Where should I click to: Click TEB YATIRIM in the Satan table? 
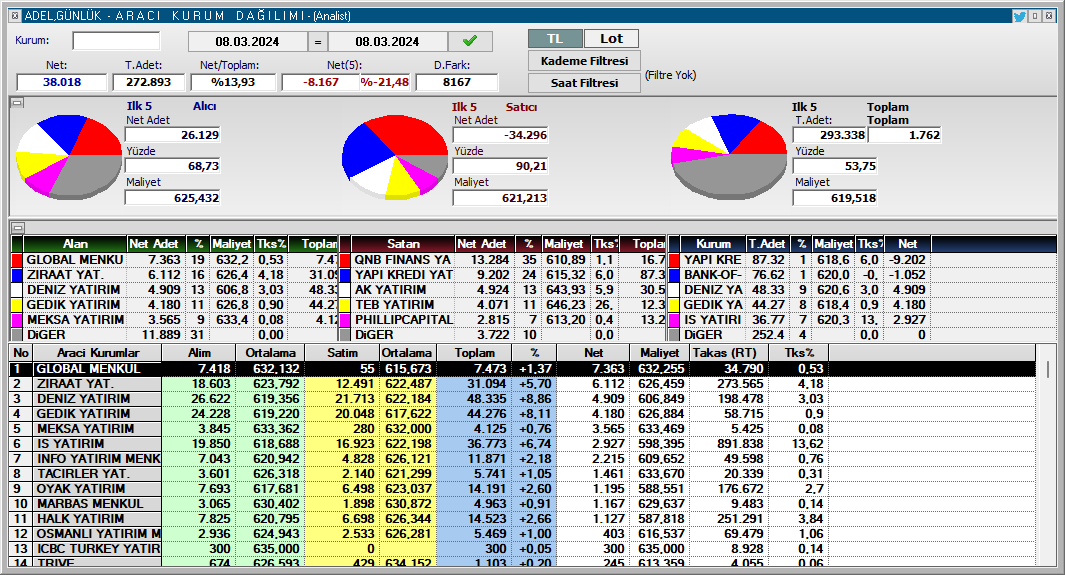(394, 305)
